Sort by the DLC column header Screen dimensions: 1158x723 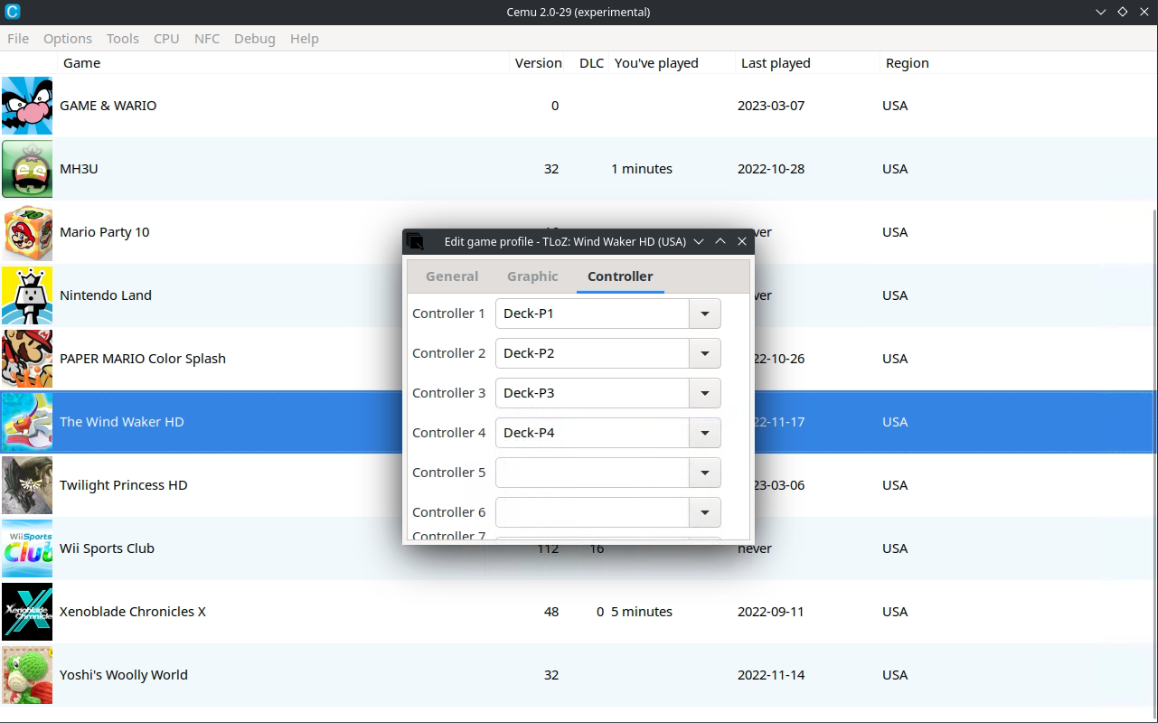(592, 63)
